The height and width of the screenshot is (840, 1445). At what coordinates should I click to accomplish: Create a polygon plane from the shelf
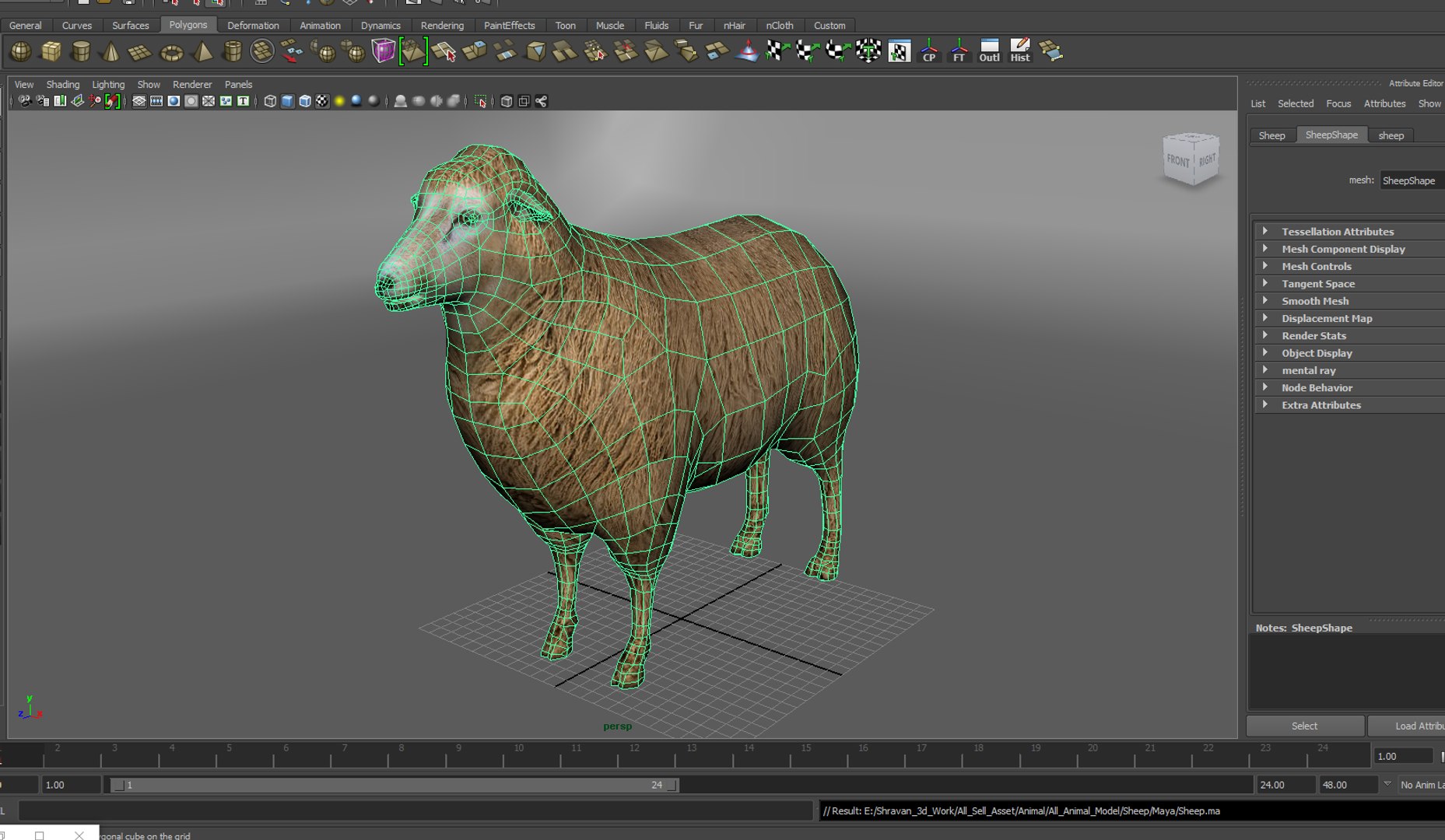[x=140, y=52]
